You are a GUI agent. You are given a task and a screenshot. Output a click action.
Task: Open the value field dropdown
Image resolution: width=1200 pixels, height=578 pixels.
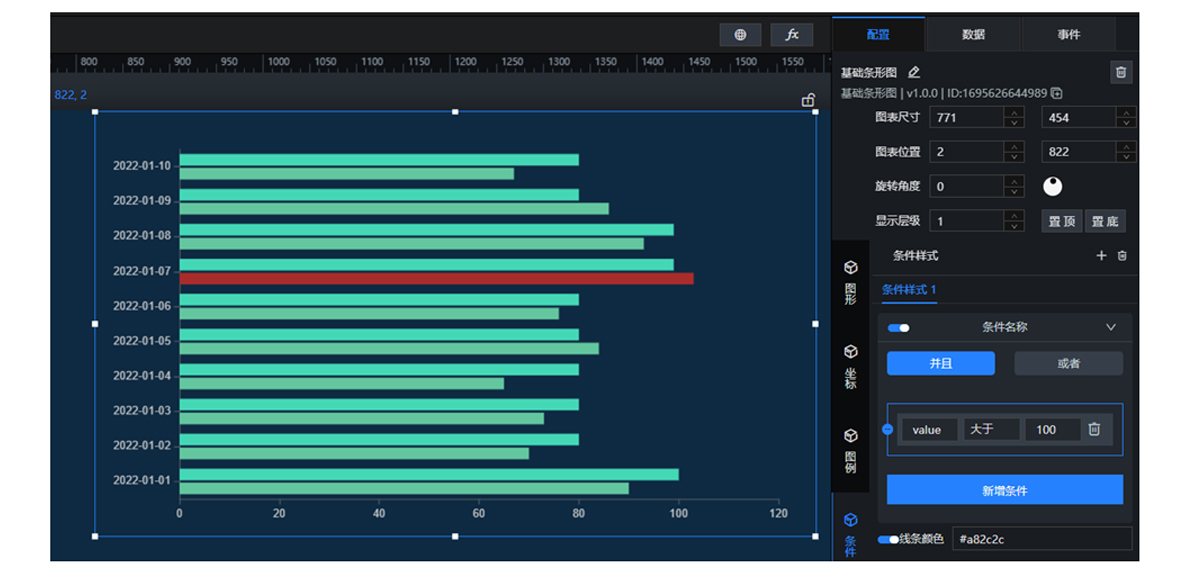(928, 429)
